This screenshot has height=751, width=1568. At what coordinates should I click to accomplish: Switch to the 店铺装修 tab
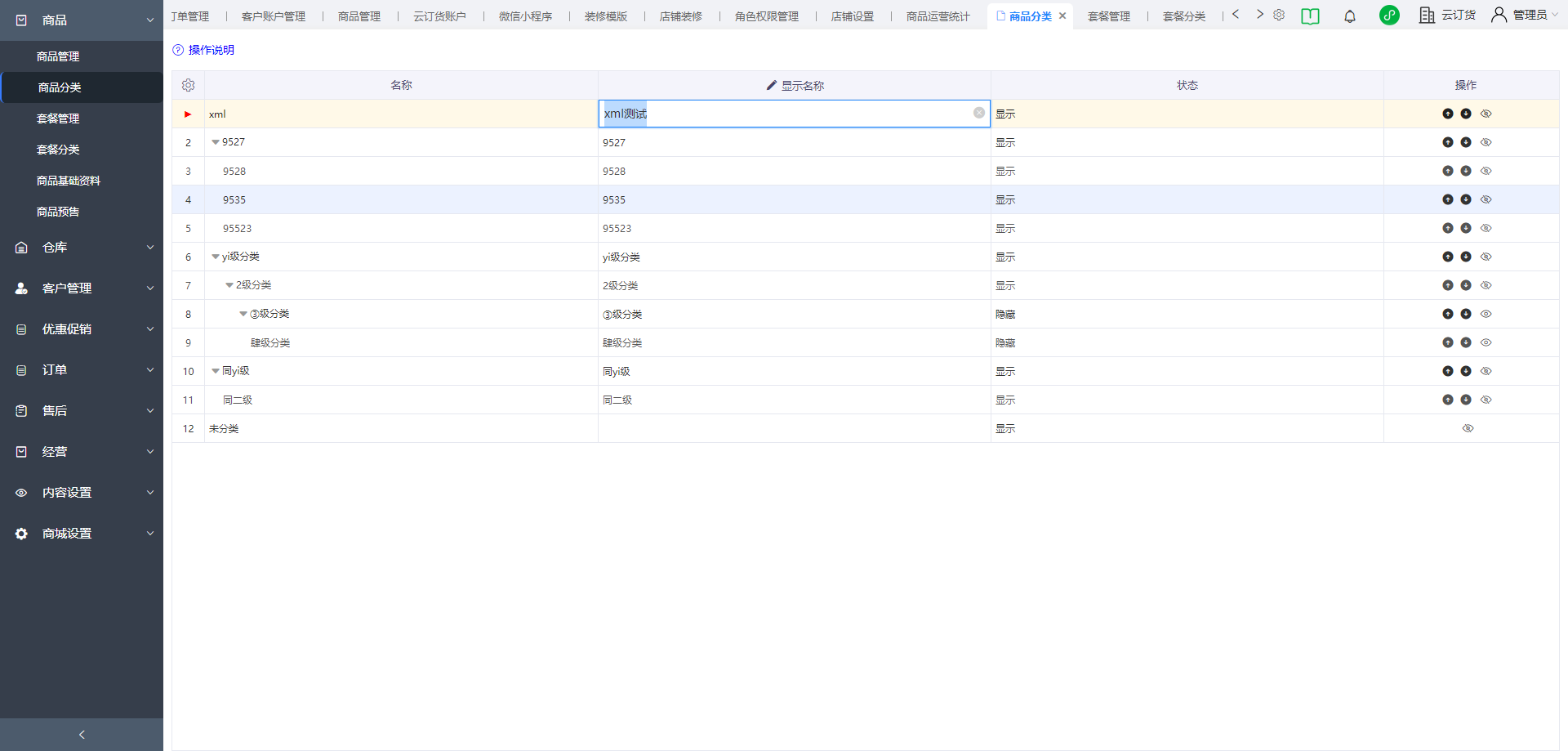[681, 16]
